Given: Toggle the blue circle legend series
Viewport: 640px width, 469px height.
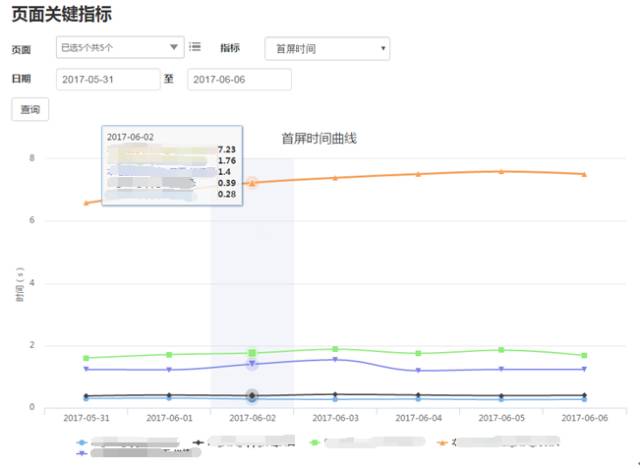Looking at the screenshot, I should coord(83,441).
